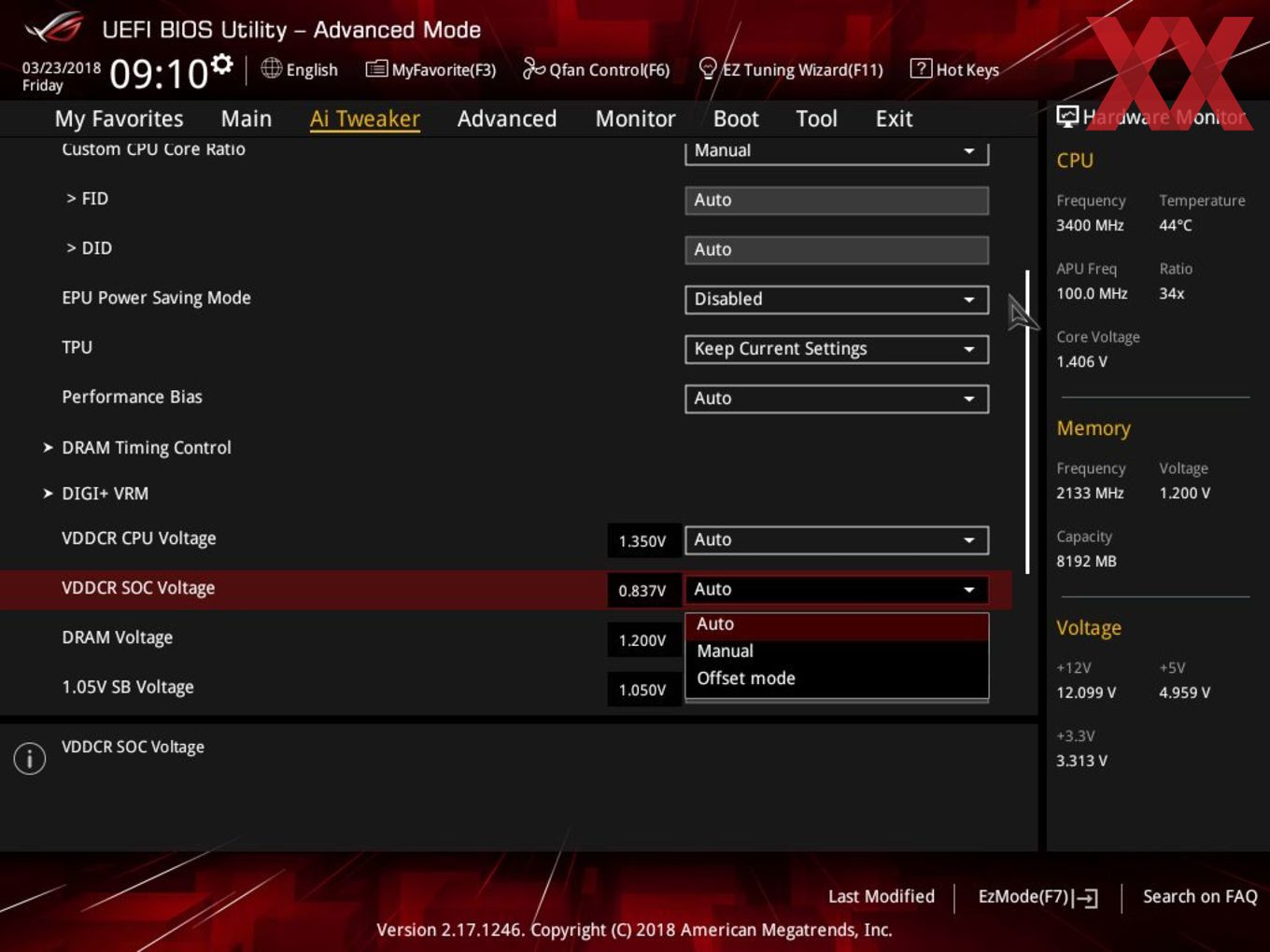Select VDDCR CPU Voltage row label
This screenshot has width=1270, height=952.
[x=139, y=539]
